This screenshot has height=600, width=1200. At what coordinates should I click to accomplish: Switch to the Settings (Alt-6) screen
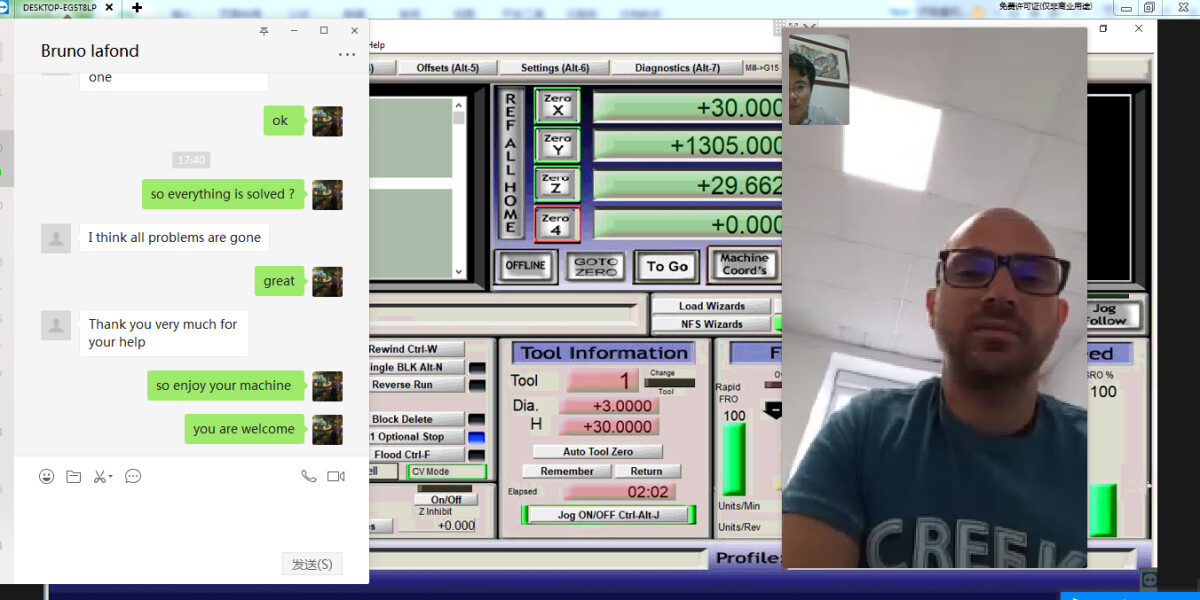[x=555, y=68]
